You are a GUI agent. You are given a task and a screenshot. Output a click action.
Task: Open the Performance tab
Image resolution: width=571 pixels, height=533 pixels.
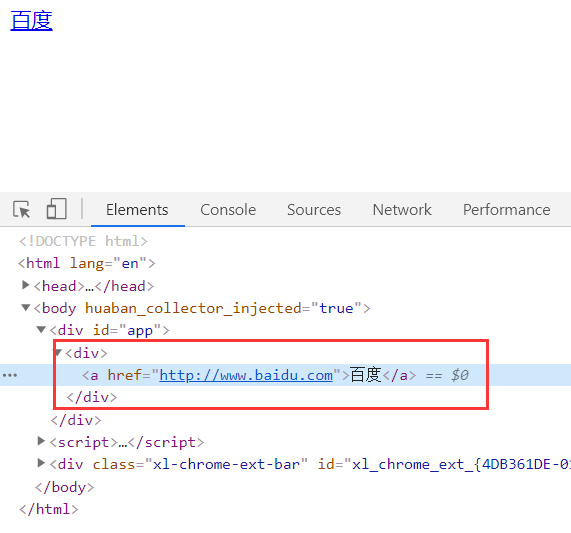507,210
